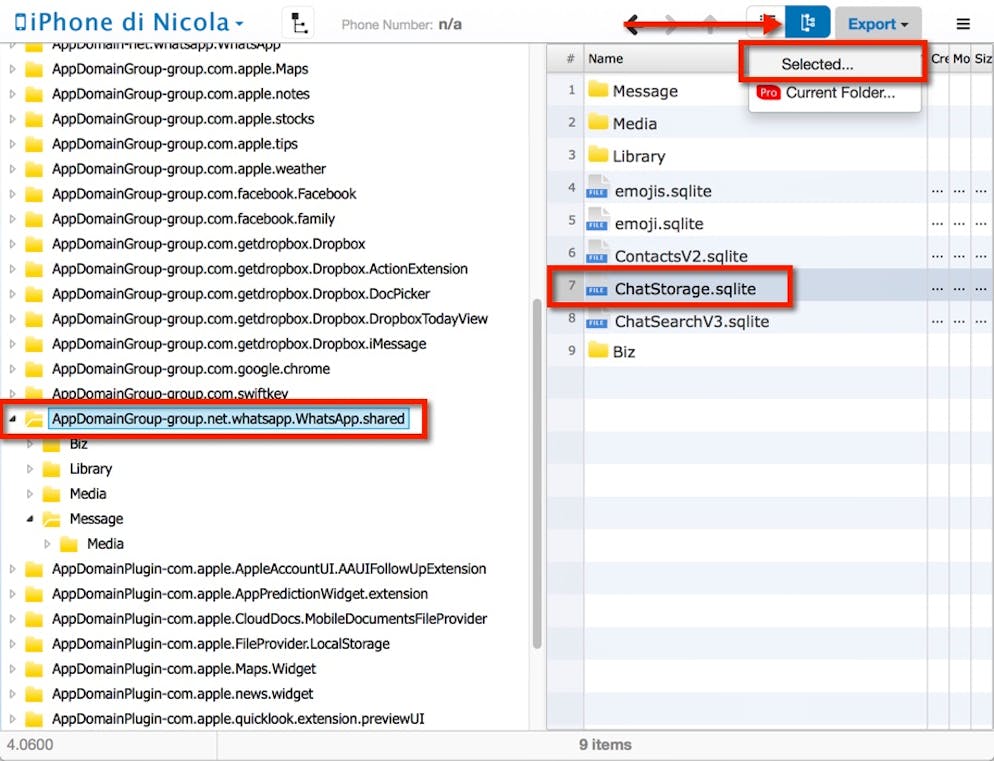Image resolution: width=994 pixels, height=761 pixels.
Task: Click the Message folder icon in tree
Action: [51, 519]
